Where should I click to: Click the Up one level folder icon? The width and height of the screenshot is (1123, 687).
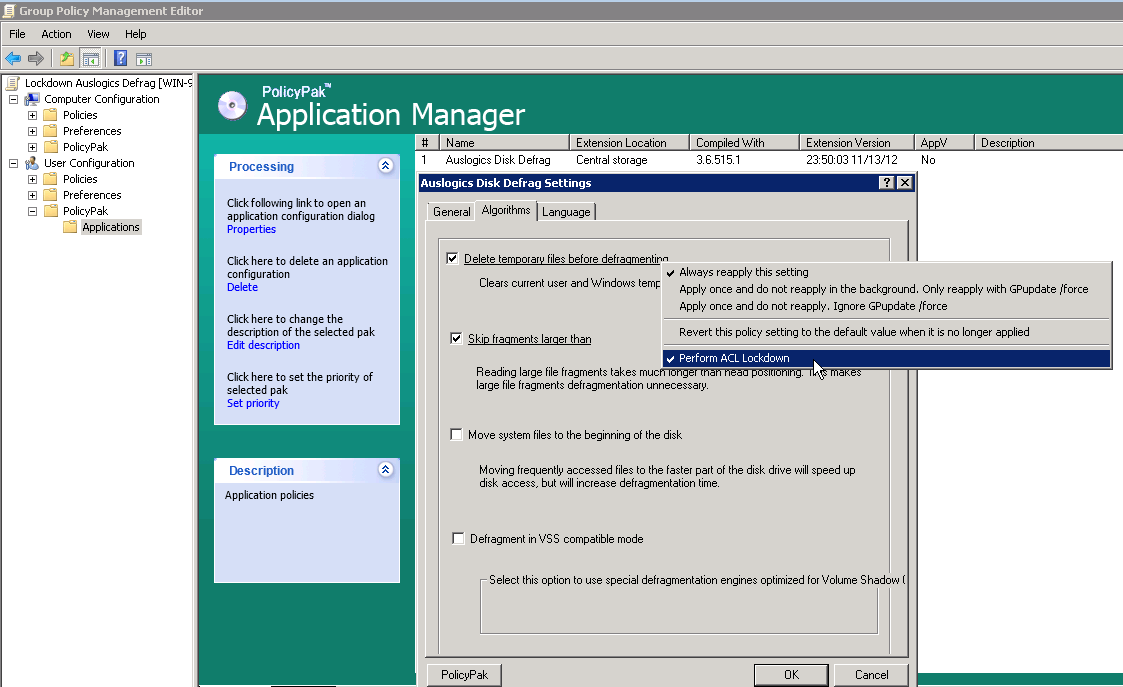[66, 58]
